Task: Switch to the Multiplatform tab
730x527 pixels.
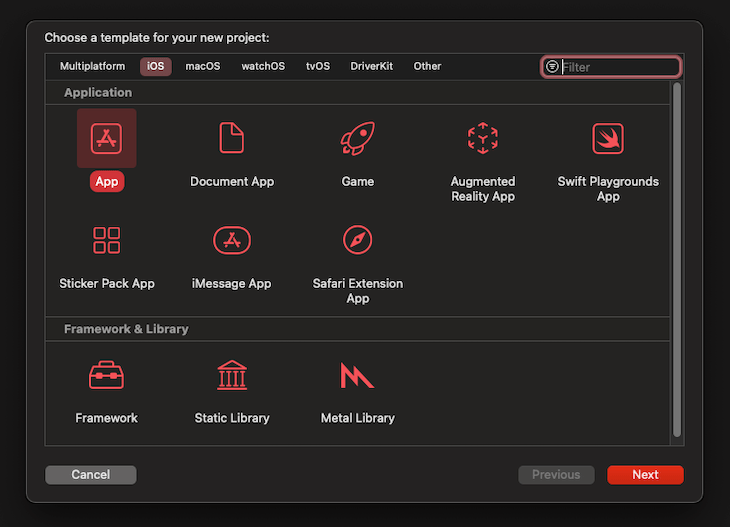Action: point(92,66)
